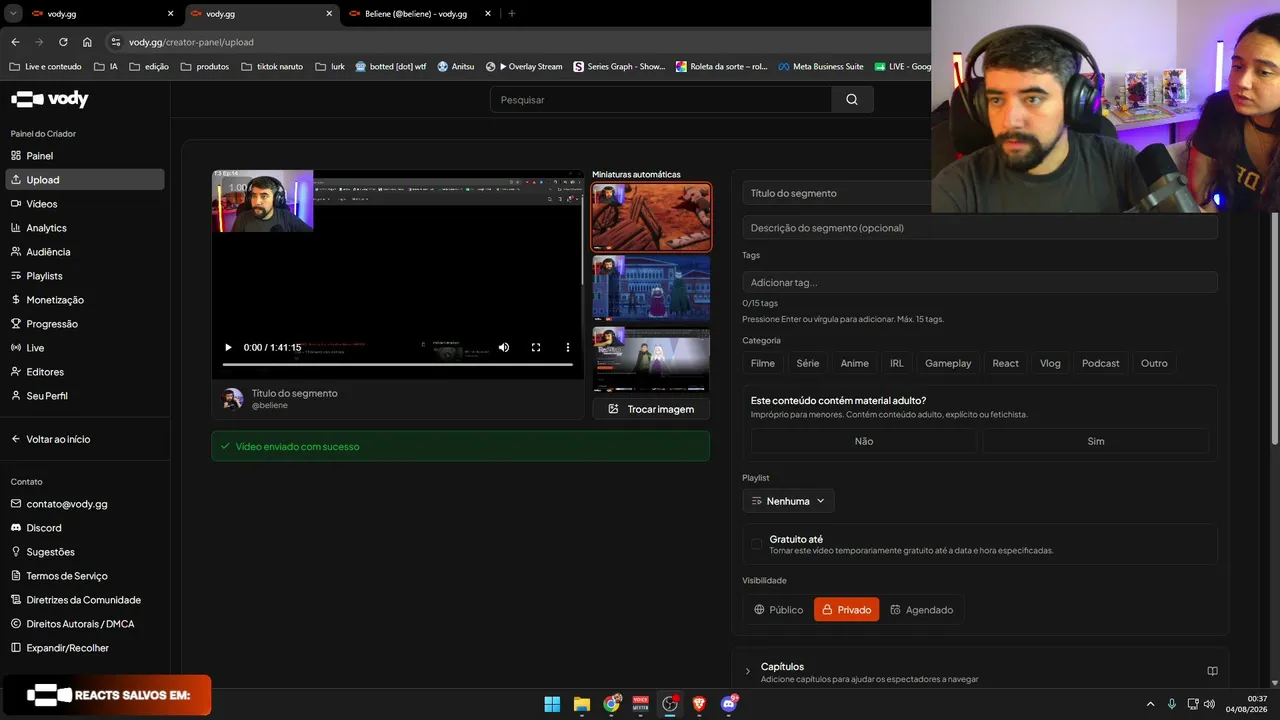Open the video player more options menu
Screen dimensions: 1280x720
(568, 348)
